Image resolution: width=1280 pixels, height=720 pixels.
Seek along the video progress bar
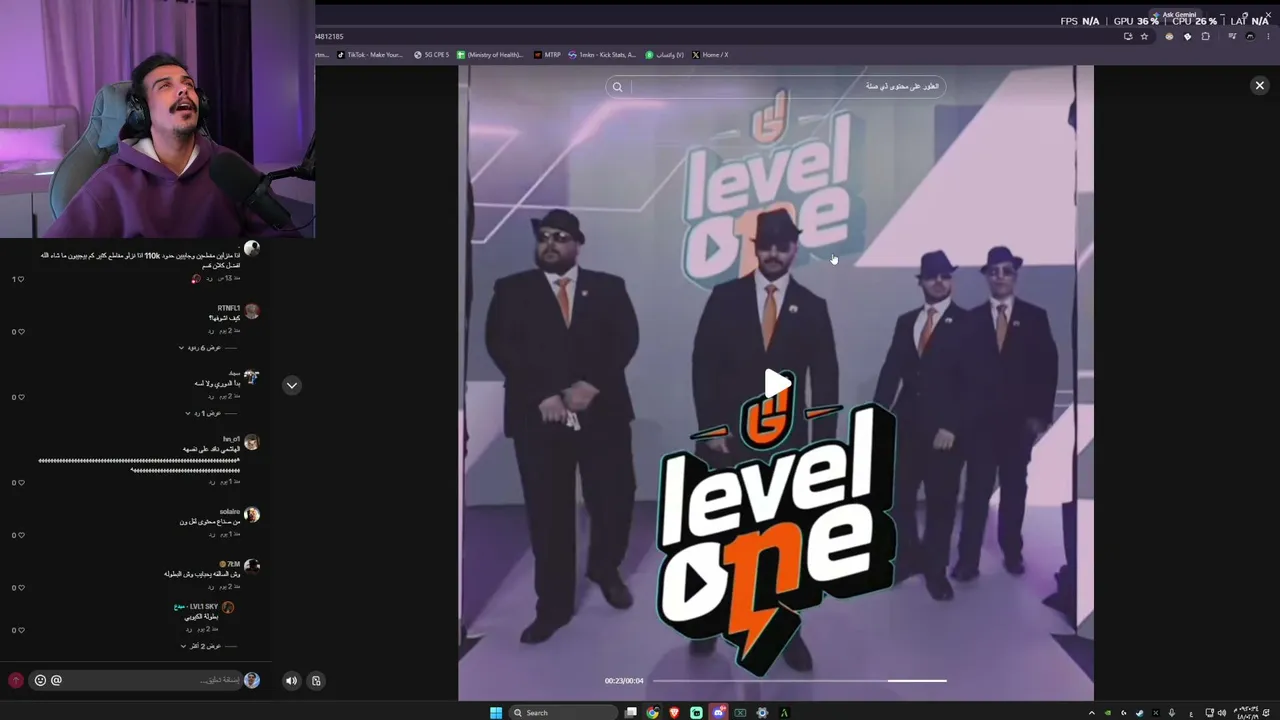(x=799, y=681)
